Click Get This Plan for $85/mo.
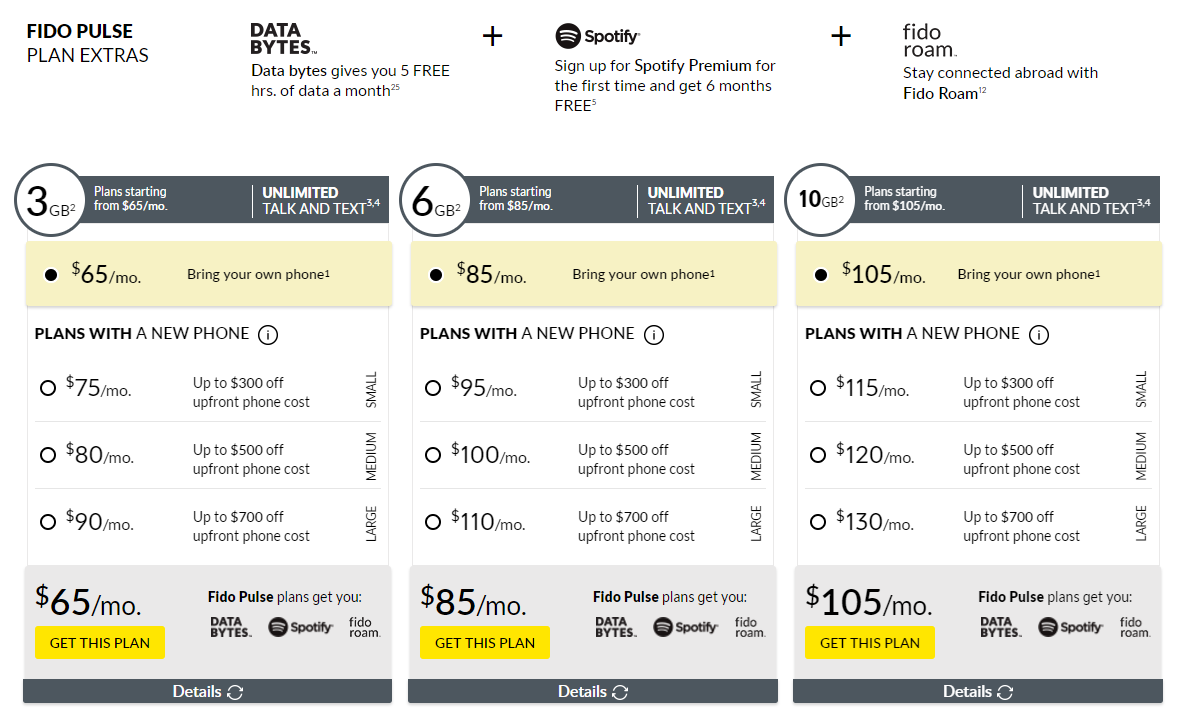This screenshot has width=1180, height=724. click(x=485, y=643)
